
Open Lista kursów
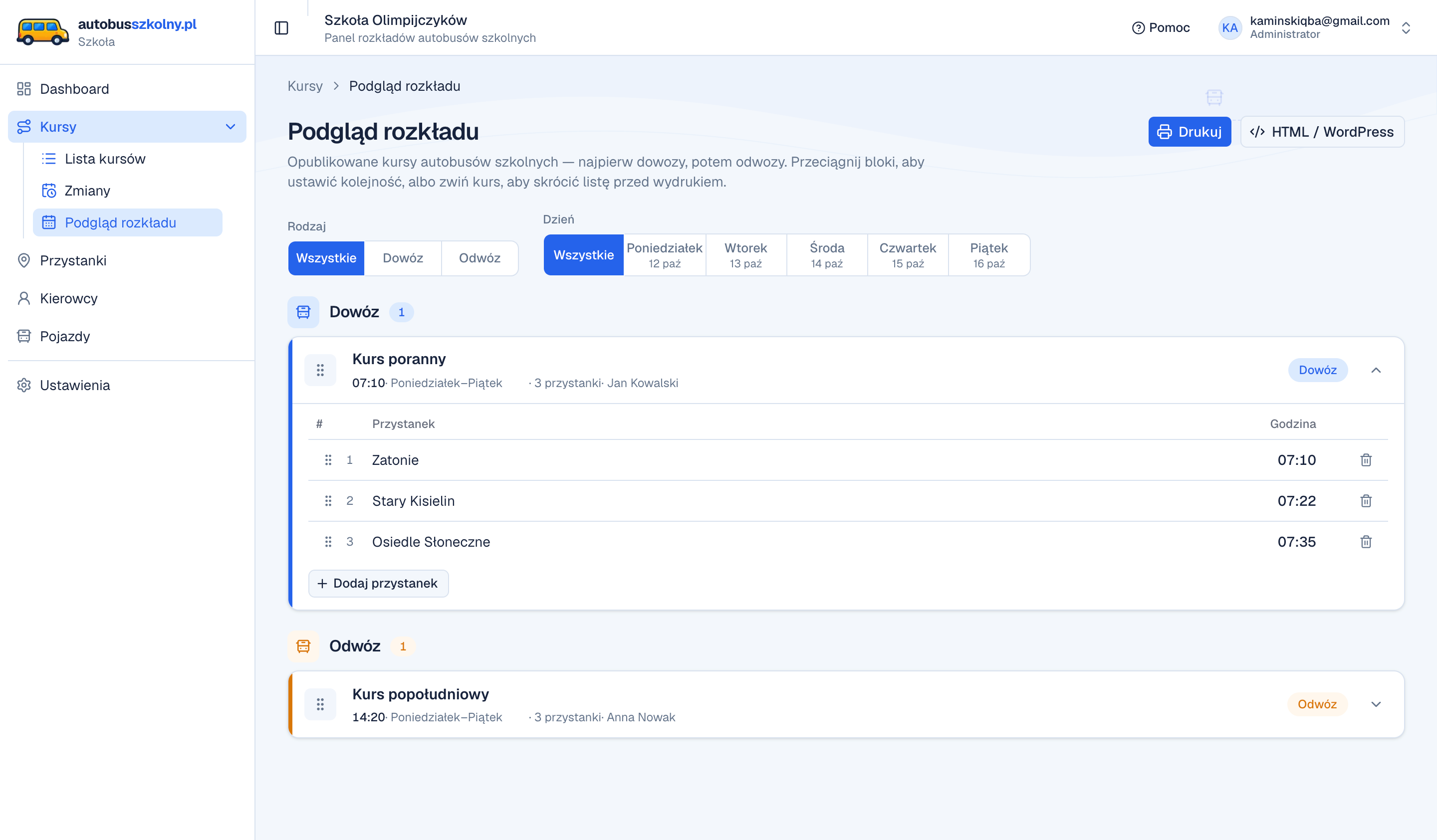pyautogui.click(x=127, y=159)
